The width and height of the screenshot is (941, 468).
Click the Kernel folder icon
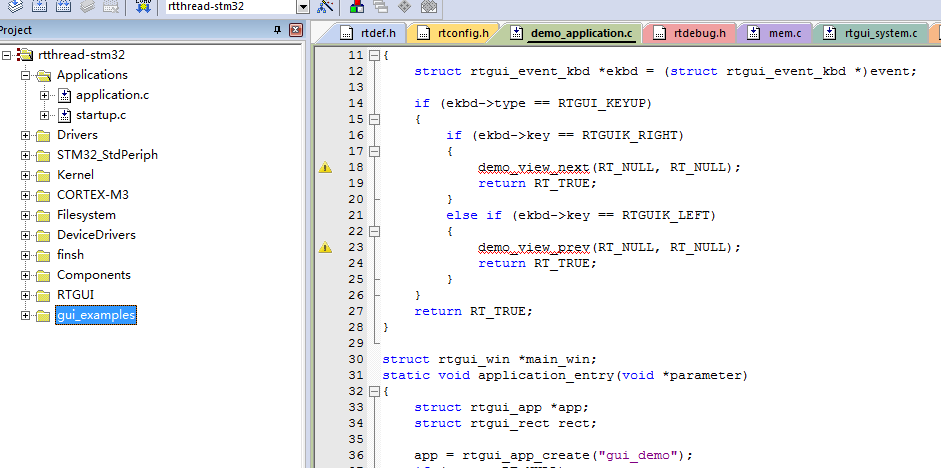click(x=43, y=175)
